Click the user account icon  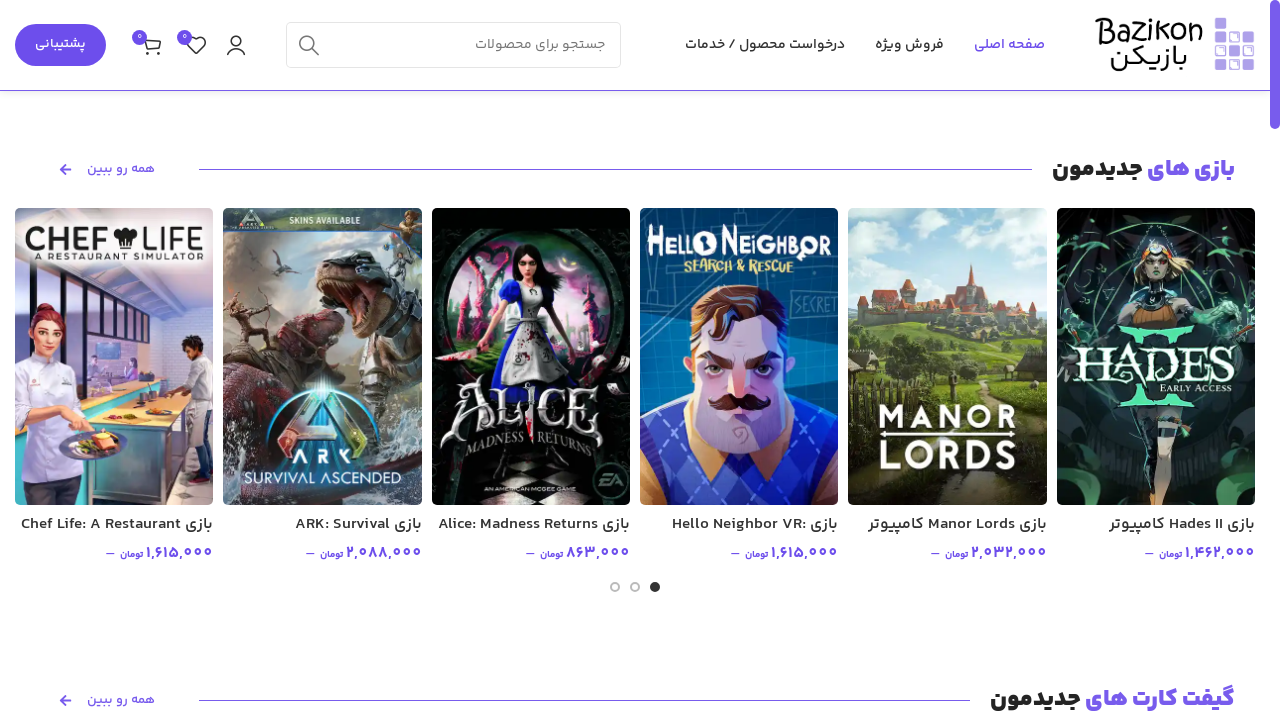[236, 45]
